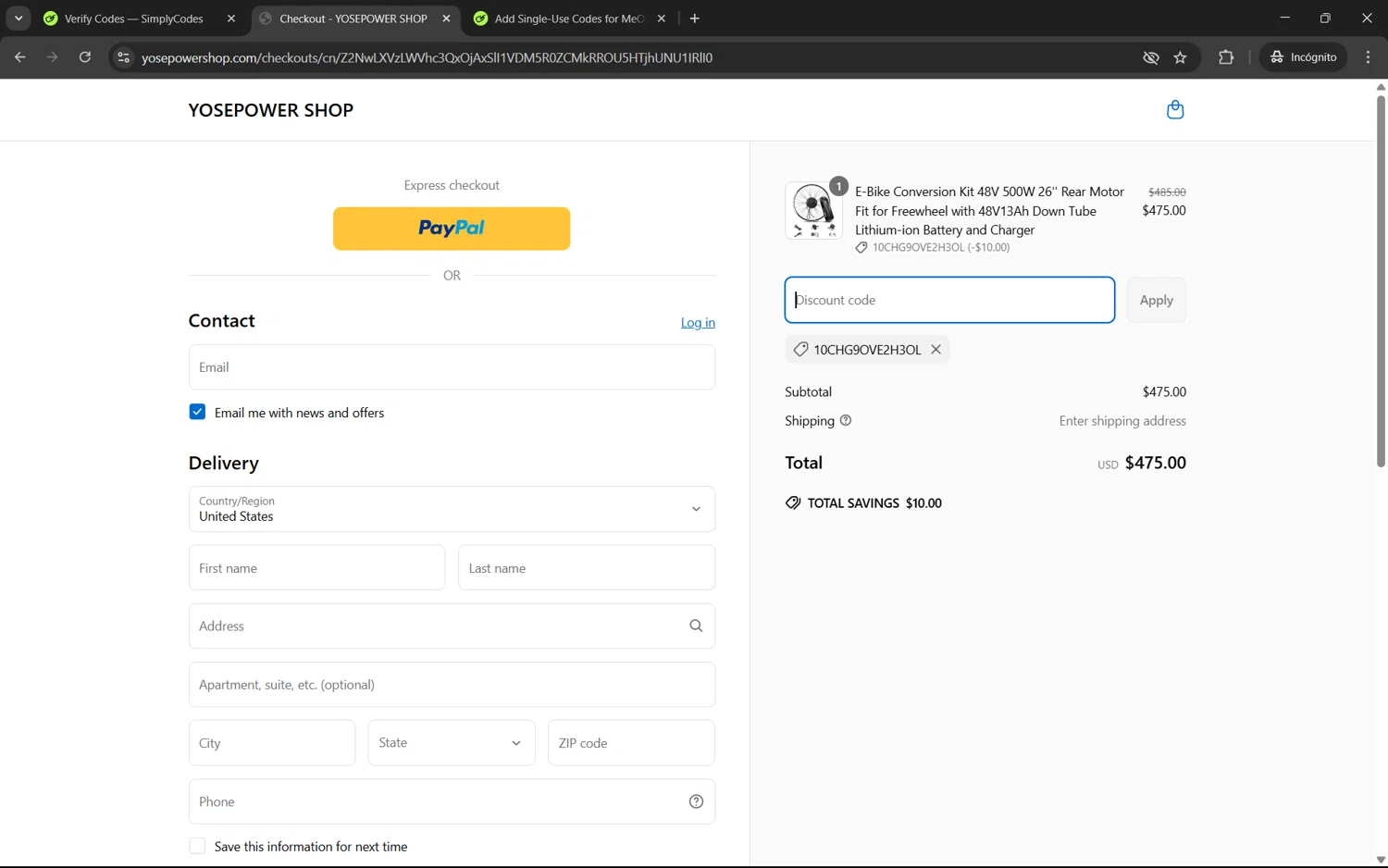Click the browser address bar URL
This screenshot has width=1388, height=868.
coord(427,57)
